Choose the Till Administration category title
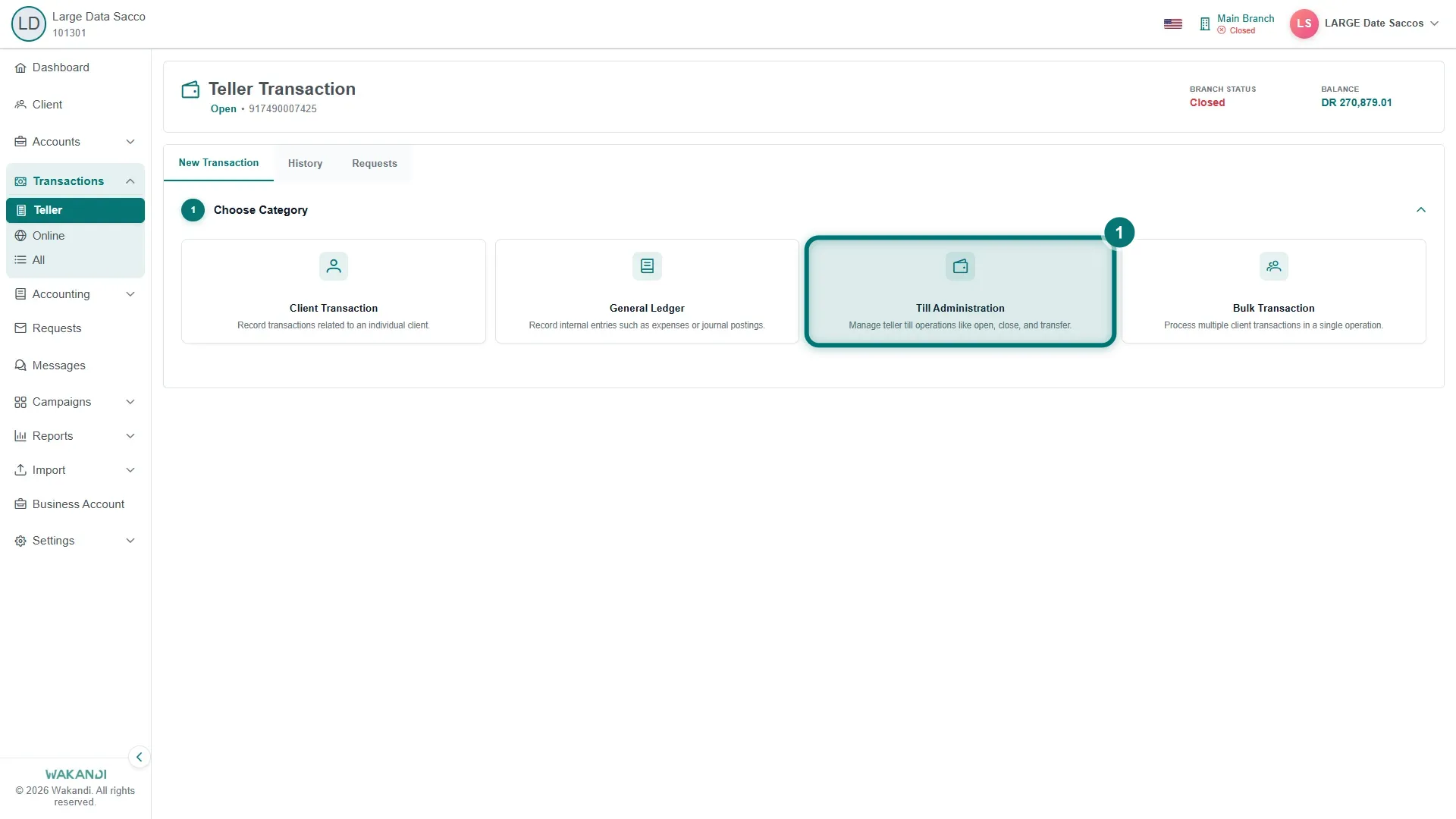Screen dimensions: 1456x819 [960, 308]
